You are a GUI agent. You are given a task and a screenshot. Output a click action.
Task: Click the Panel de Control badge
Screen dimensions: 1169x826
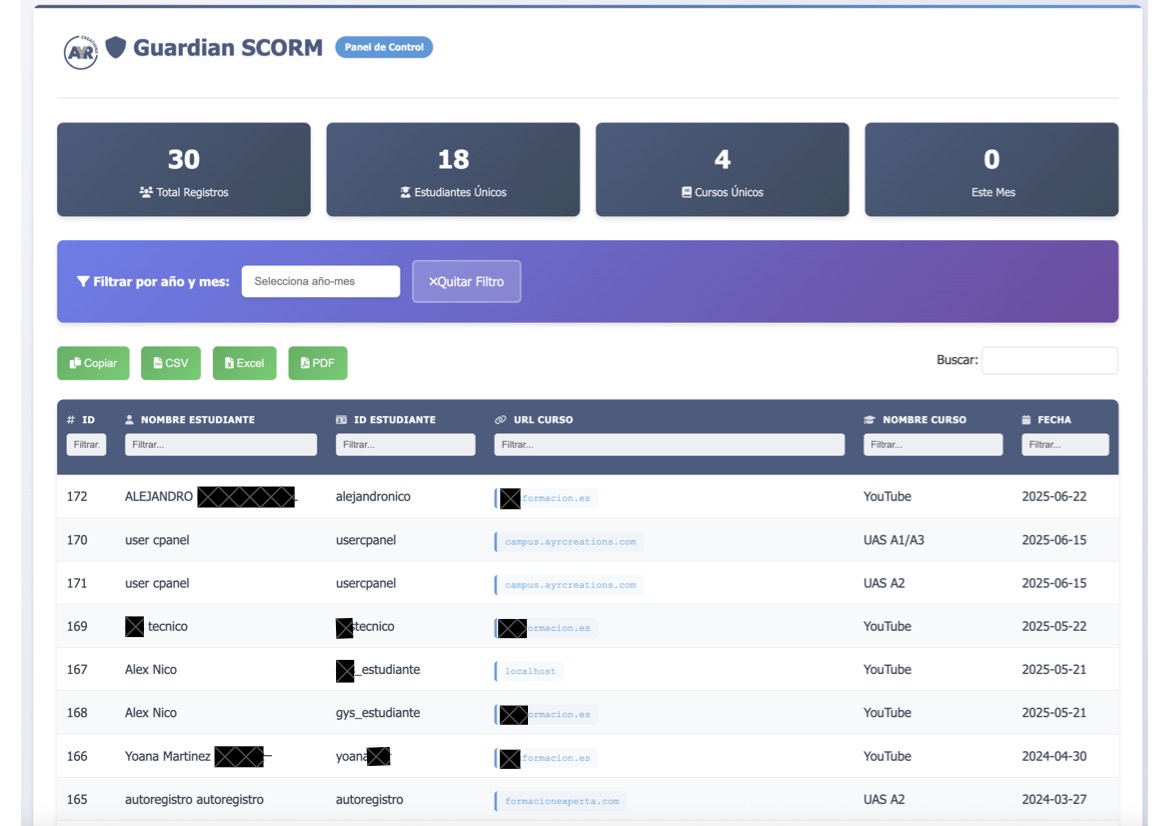point(384,47)
